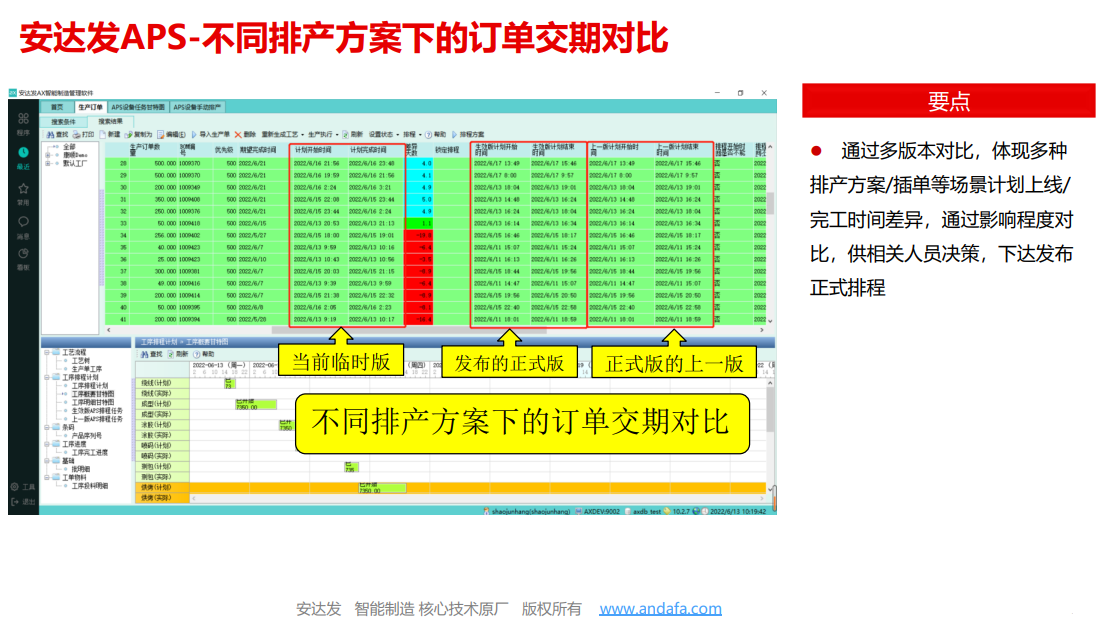Viewport: 1112px width, 621px height.
Task: Expand the second factory tree node
Action: (x=48, y=155)
